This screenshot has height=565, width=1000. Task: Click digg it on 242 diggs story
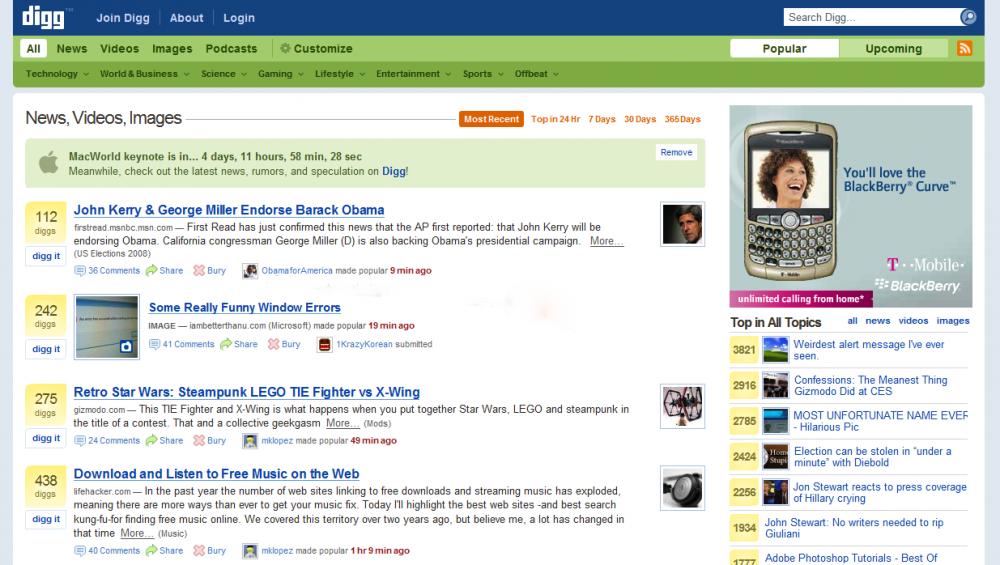point(46,349)
